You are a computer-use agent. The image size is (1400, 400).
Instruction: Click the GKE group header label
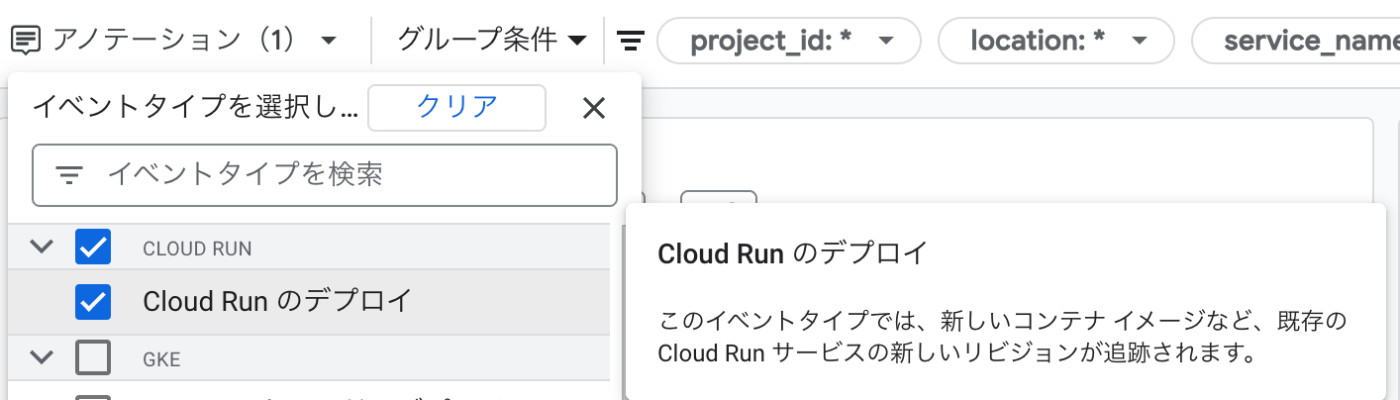161,359
